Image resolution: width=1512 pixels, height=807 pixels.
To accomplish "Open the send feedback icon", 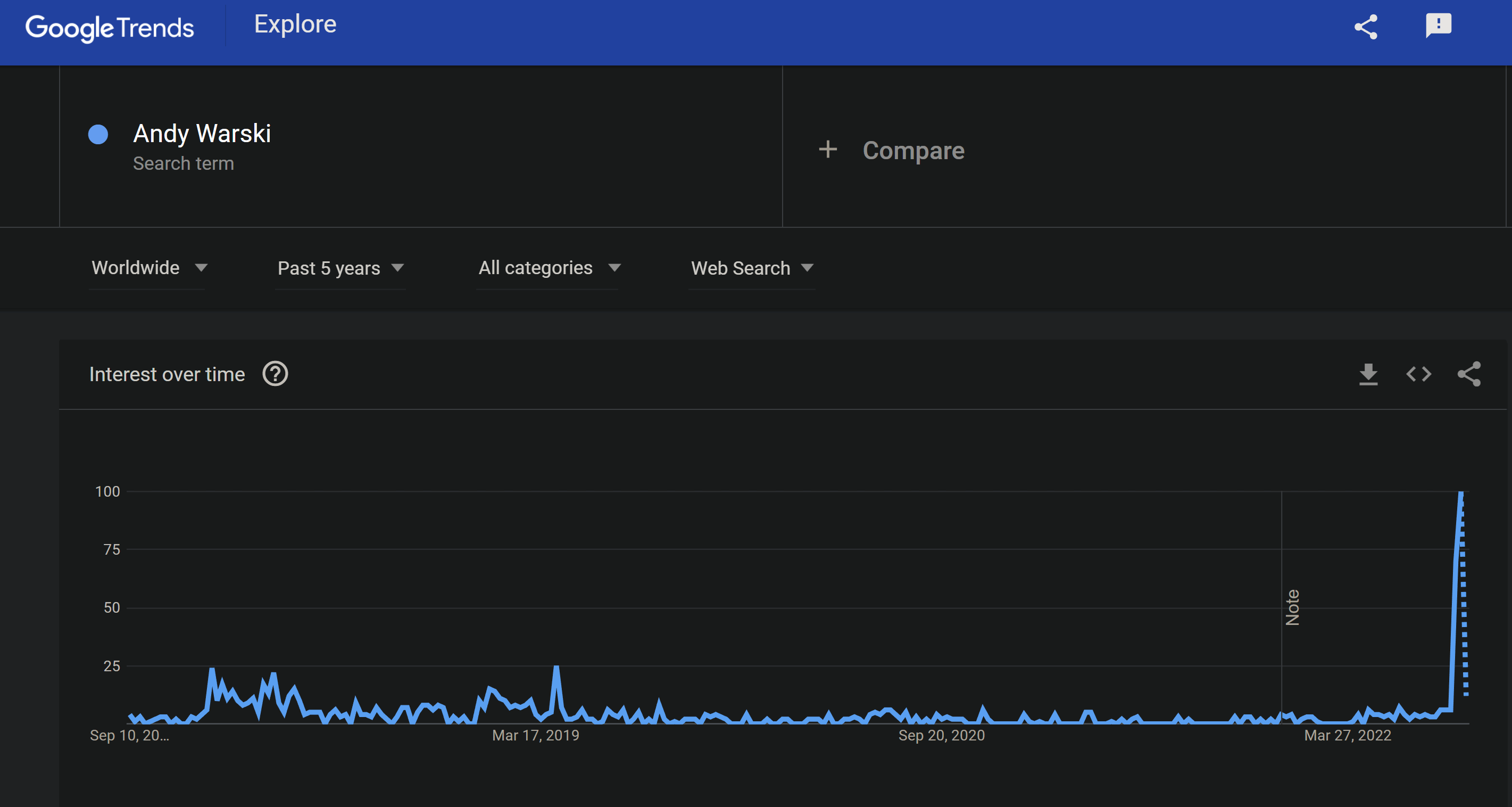I will click(x=1438, y=26).
